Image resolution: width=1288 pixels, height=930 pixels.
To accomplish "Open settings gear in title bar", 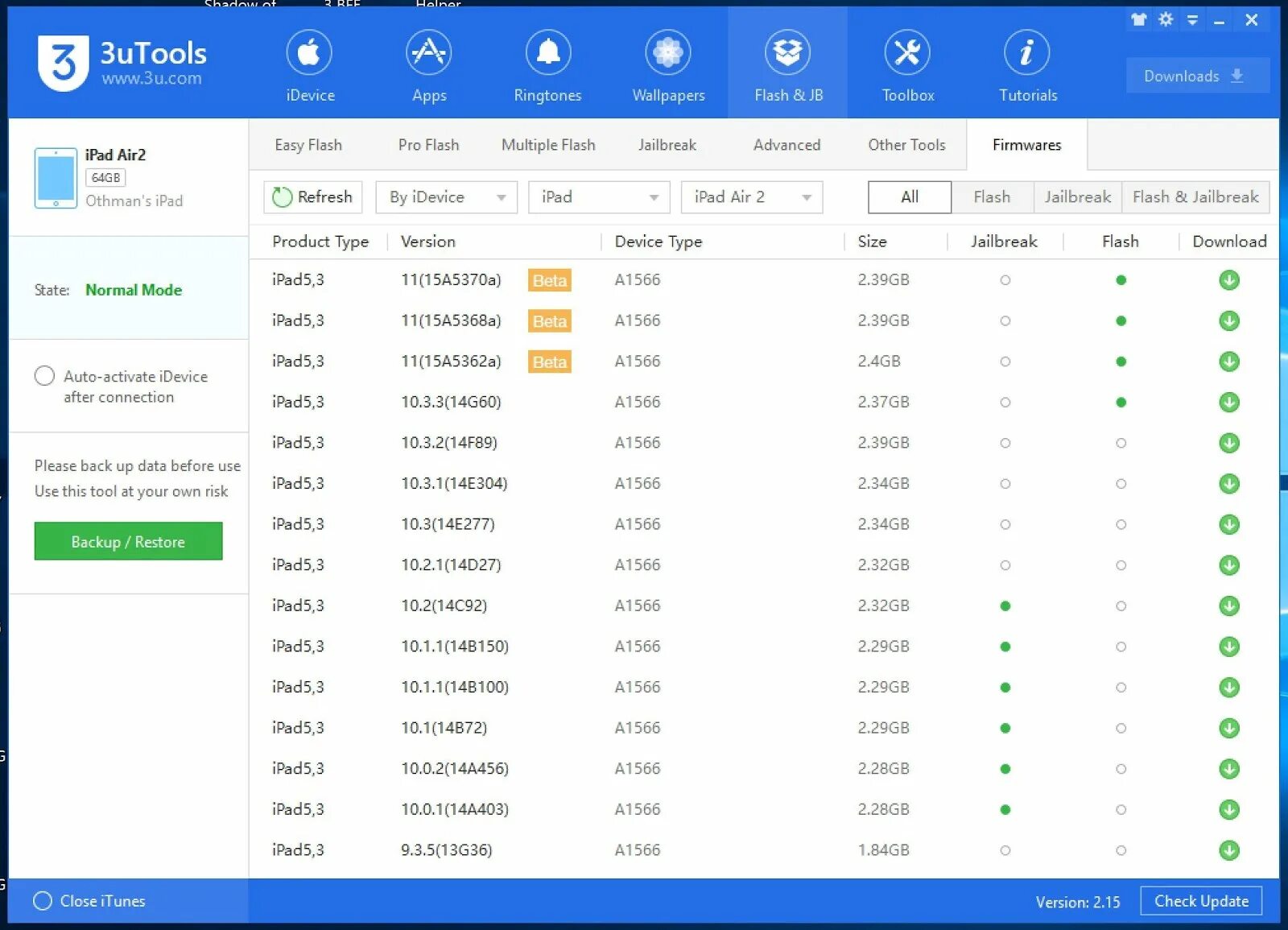I will coord(1166,19).
